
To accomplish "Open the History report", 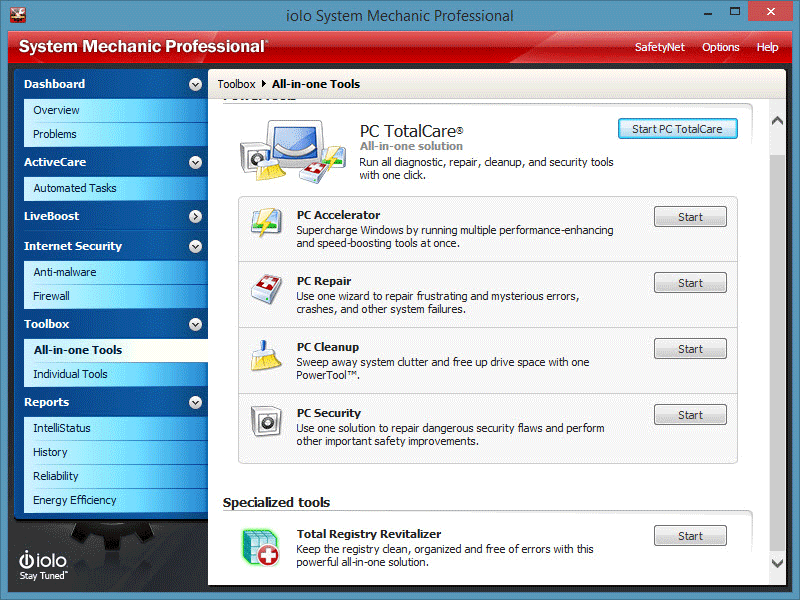I will coord(116,453).
